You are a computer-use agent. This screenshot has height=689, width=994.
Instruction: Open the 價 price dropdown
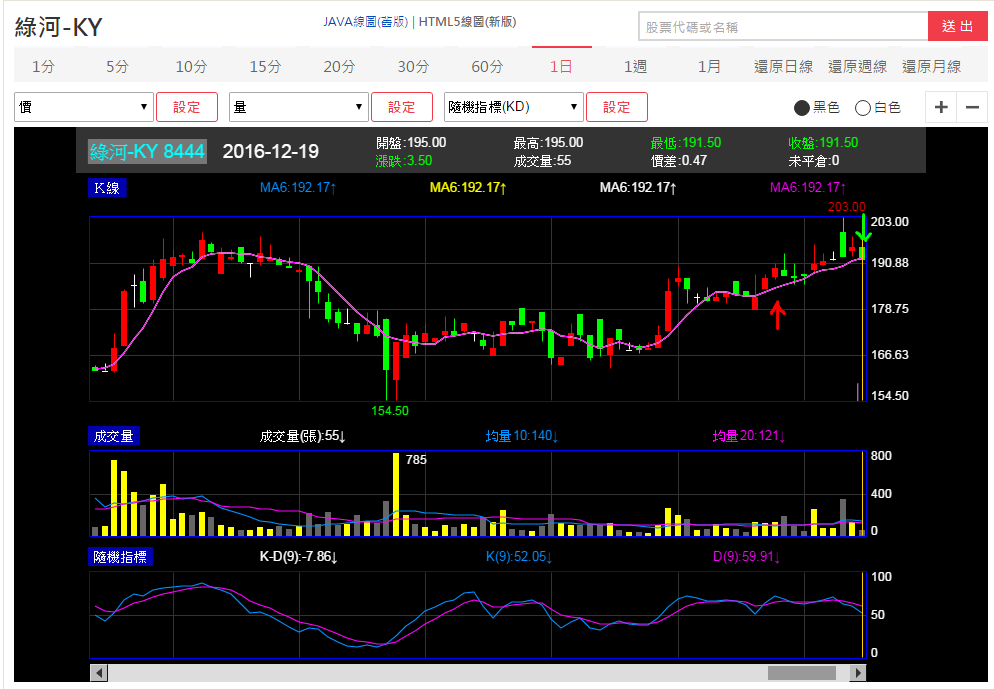click(x=84, y=107)
